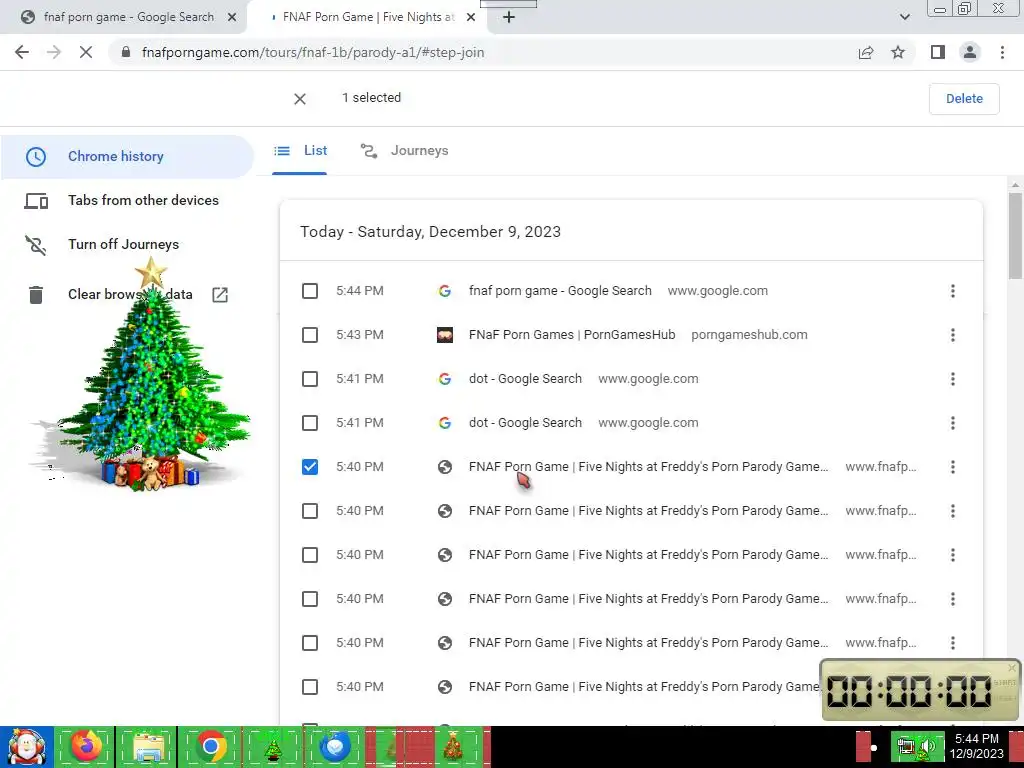Open the Chrome side panel
This screenshot has width=1024, height=768.
point(938,52)
